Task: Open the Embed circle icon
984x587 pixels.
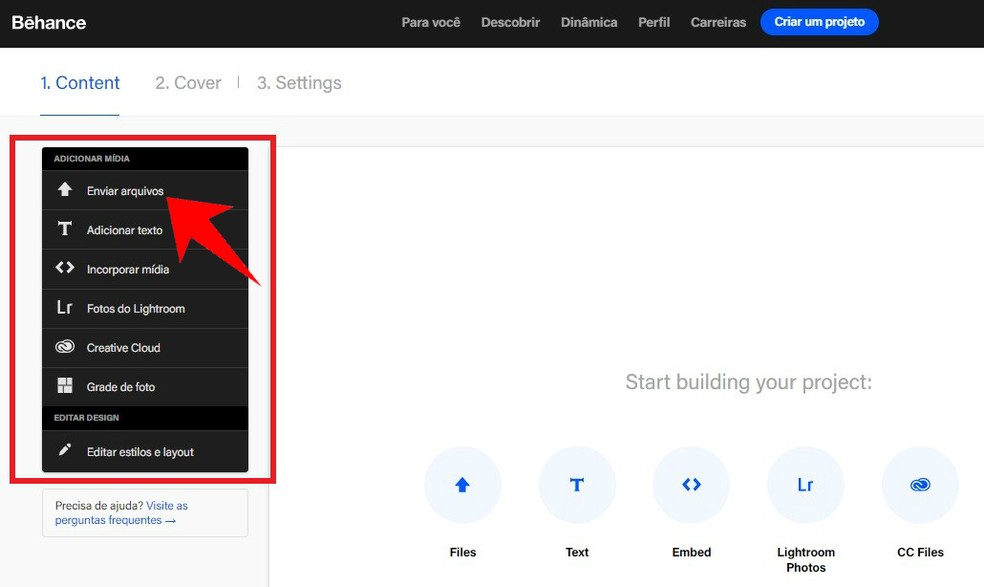Action: point(691,484)
